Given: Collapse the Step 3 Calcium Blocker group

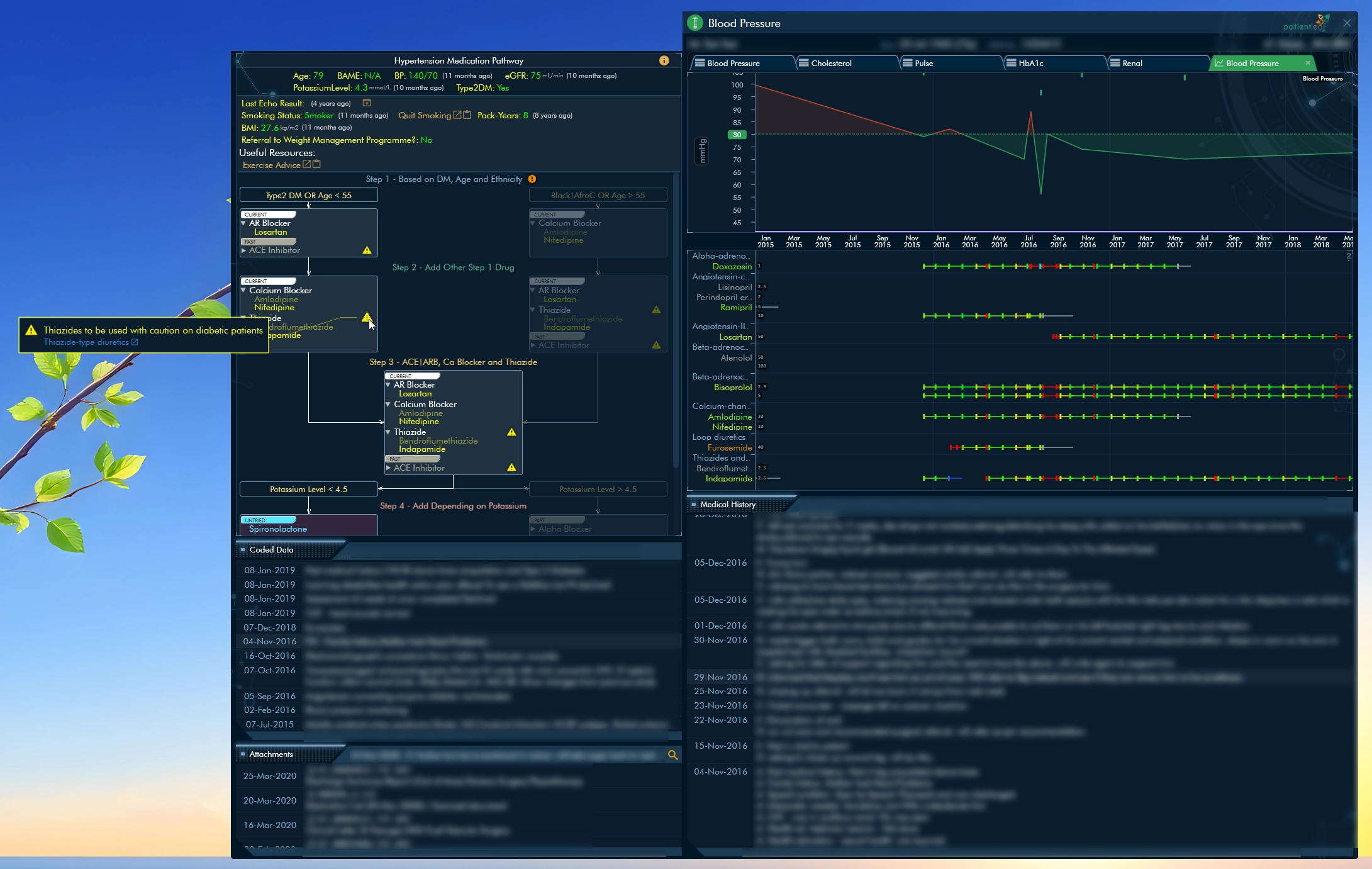Looking at the screenshot, I should [388, 405].
